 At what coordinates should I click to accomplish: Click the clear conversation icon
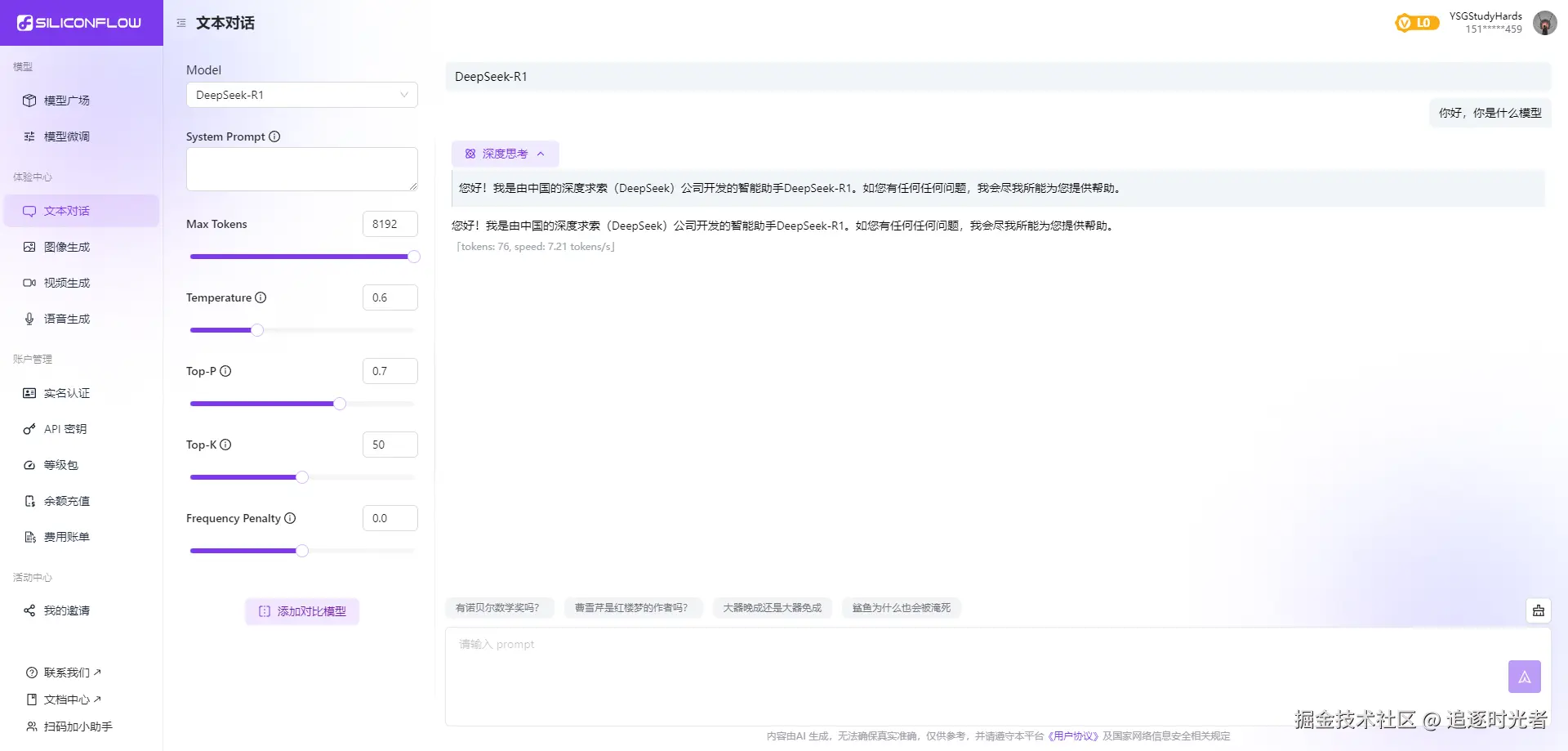(1539, 610)
